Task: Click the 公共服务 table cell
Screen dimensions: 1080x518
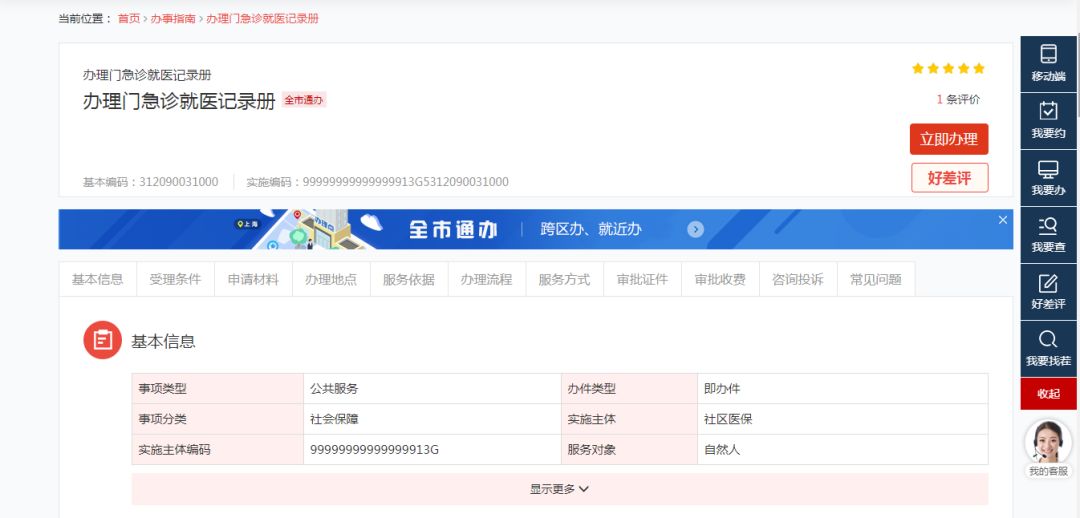Action: tap(433, 388)
